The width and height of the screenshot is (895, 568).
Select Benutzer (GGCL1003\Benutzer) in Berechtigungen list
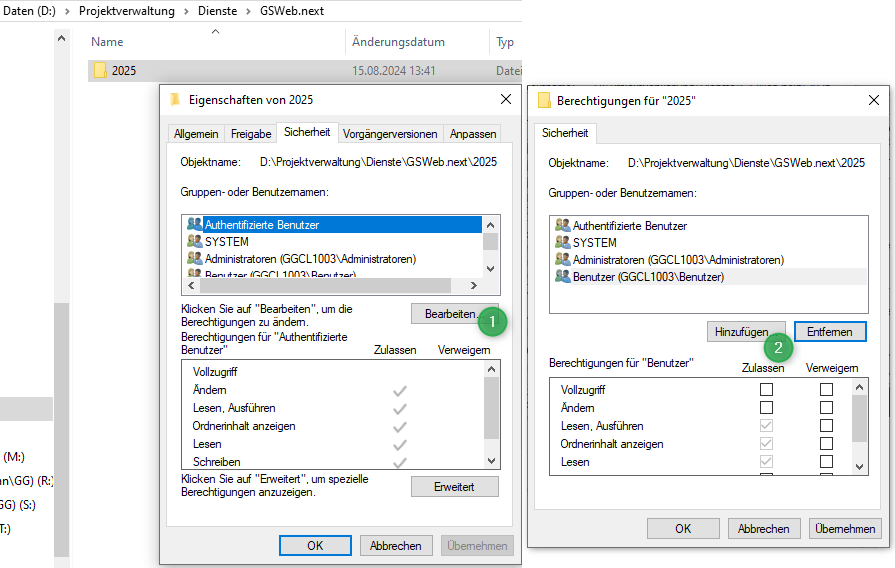tap(709, 276)
